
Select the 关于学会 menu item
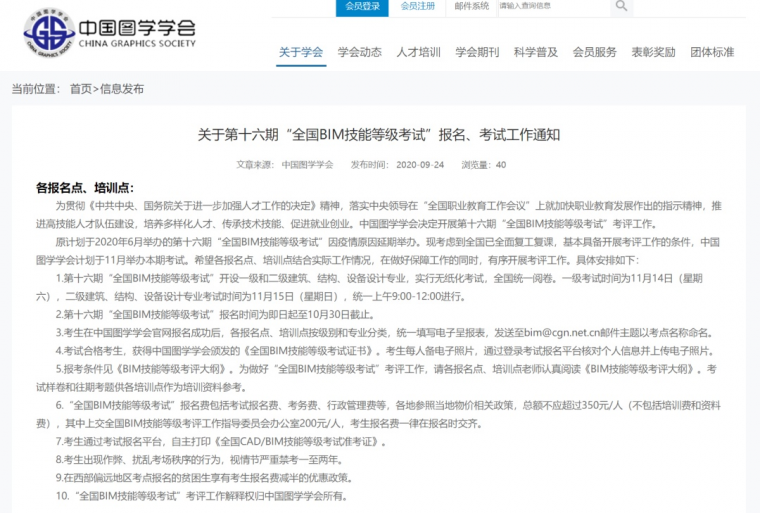(x=300, y=52)
